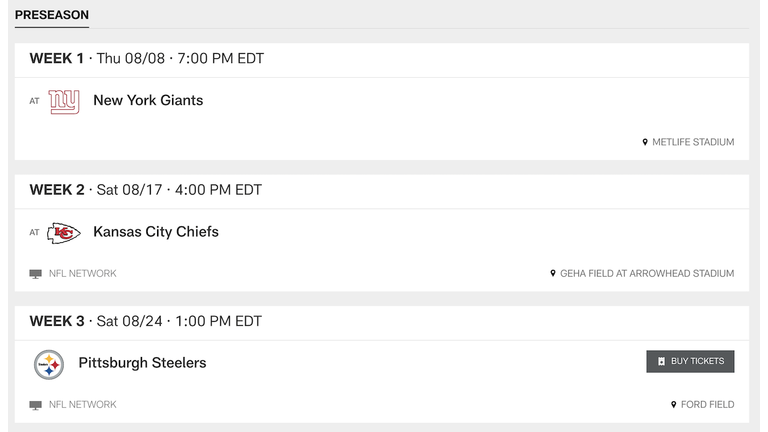
Task: Click the WEEK 2 game header
Action: click(382, 190)
